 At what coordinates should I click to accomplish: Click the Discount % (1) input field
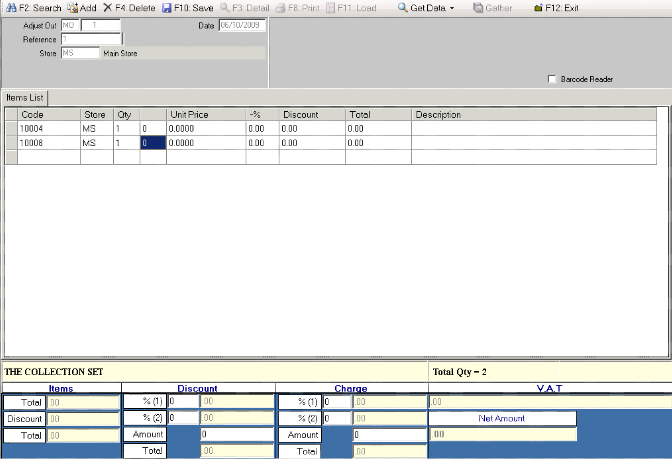[183, 402]
